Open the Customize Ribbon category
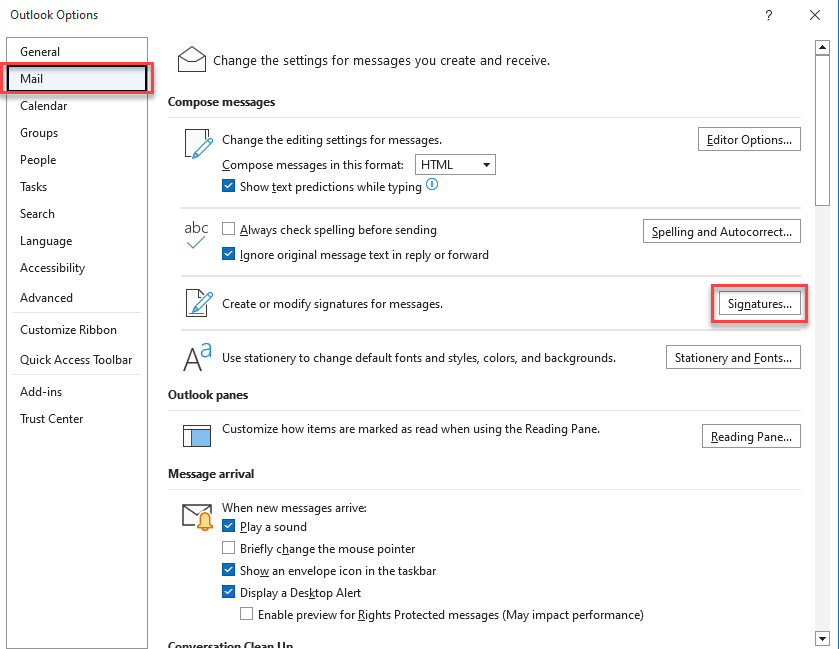The width and height of the screenshot is (839, 649). (x=77, y=330)
